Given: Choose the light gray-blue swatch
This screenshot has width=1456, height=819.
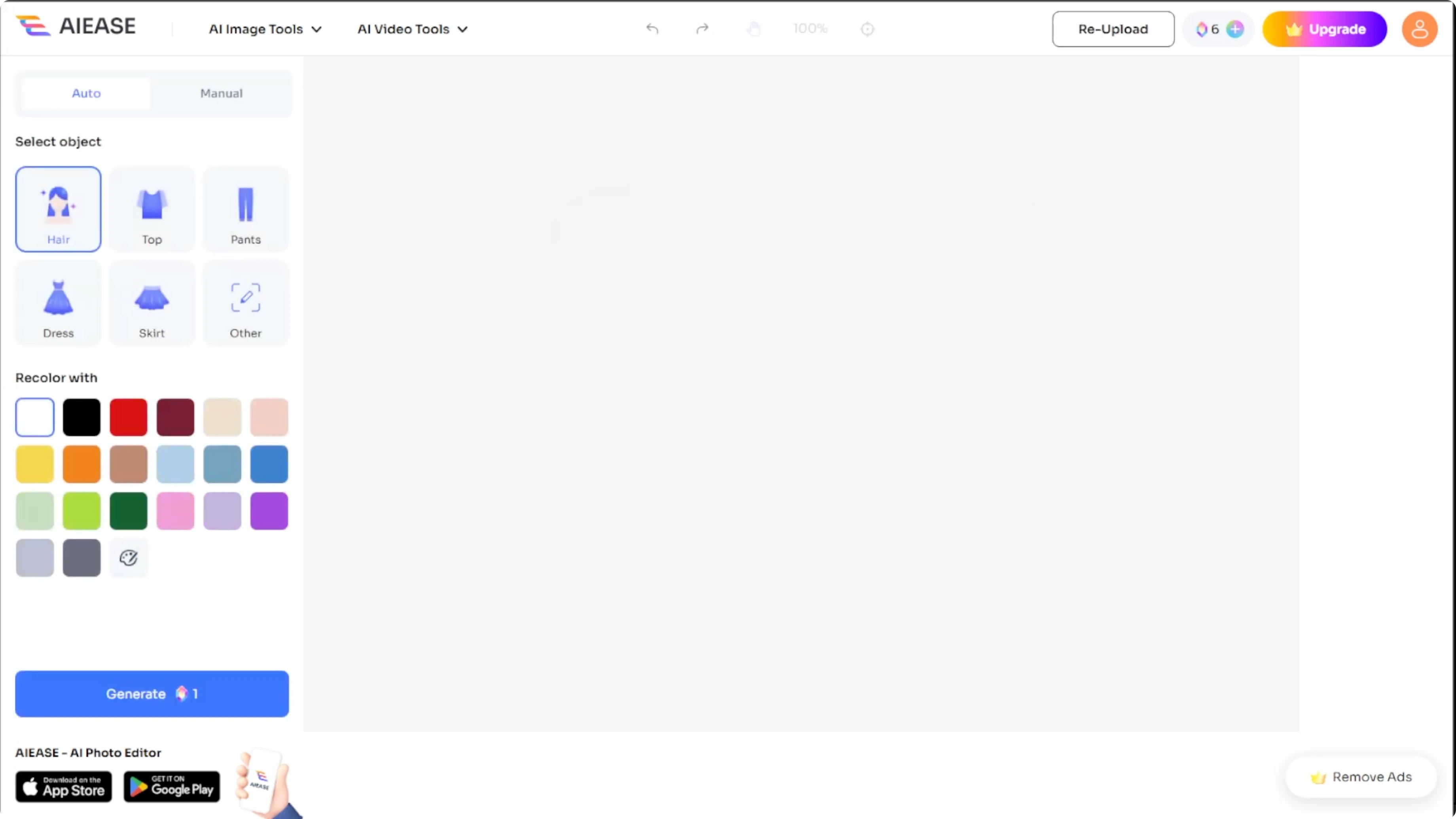Looking at the screenshot, I should pos(35,558).
